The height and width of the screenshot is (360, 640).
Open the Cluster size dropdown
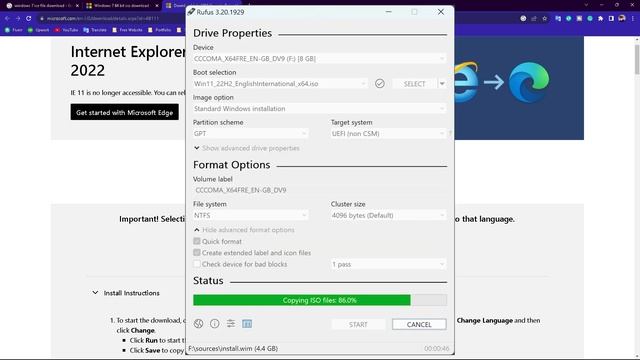389,215
